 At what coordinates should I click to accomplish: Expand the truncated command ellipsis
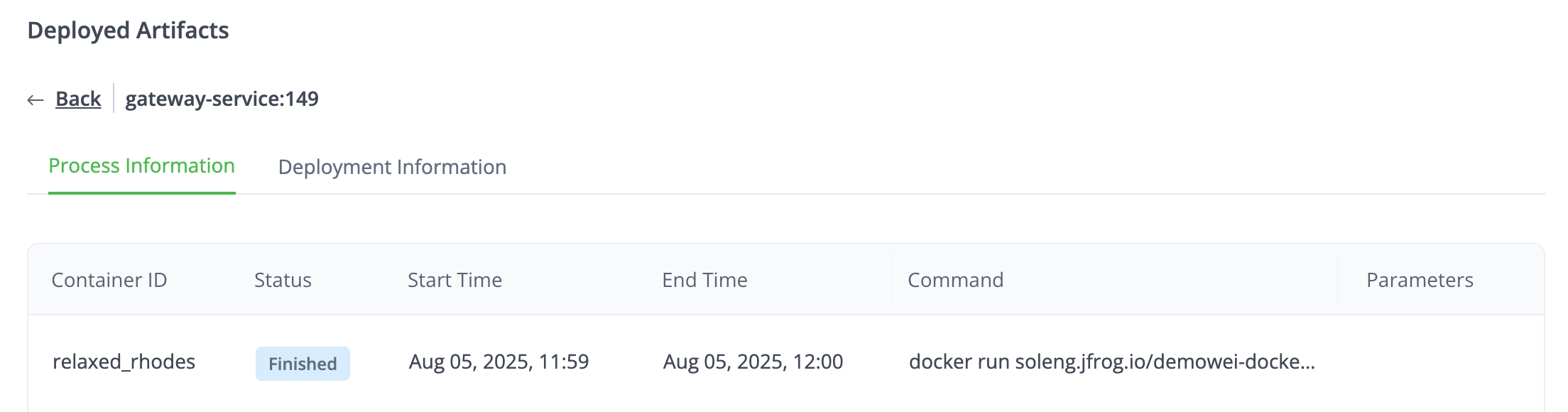[x=1307, y=363]
